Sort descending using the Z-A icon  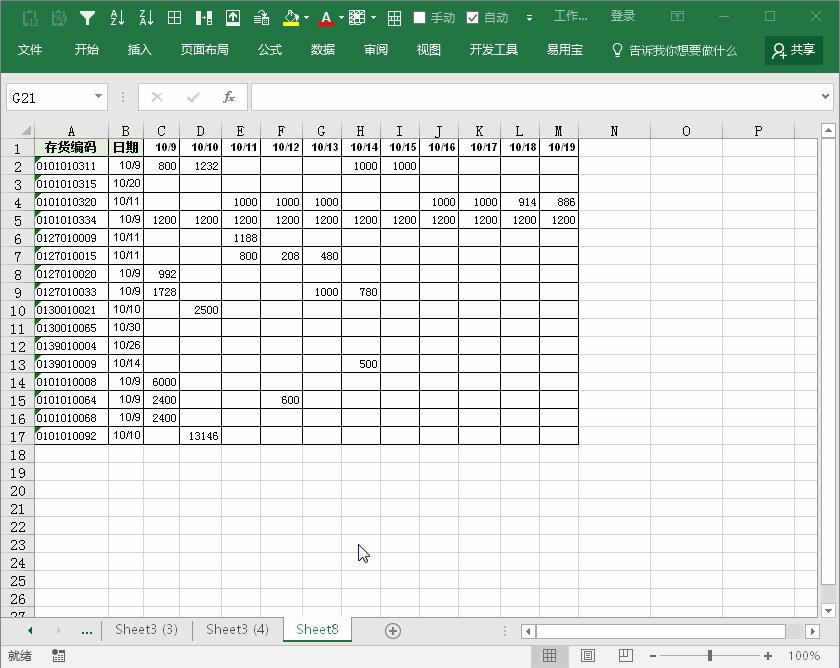tap(146, 17)
